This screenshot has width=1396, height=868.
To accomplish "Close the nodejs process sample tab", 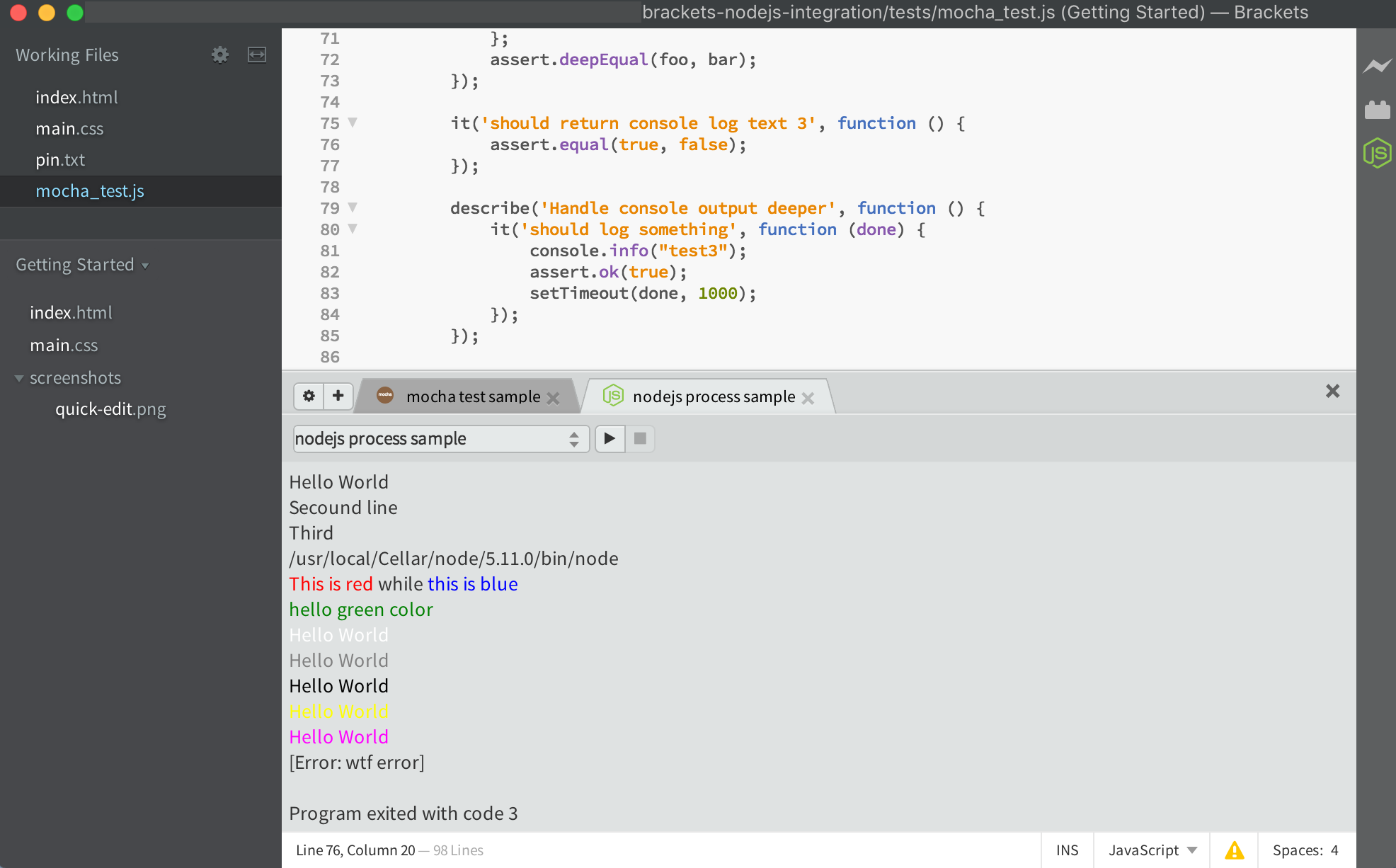I will pos(808,399).
